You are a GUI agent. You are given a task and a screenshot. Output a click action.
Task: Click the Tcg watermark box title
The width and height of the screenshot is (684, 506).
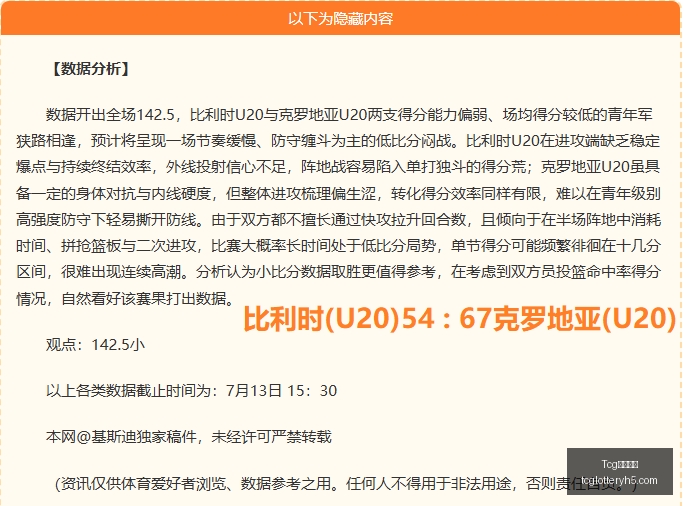(x=619, y=464)
